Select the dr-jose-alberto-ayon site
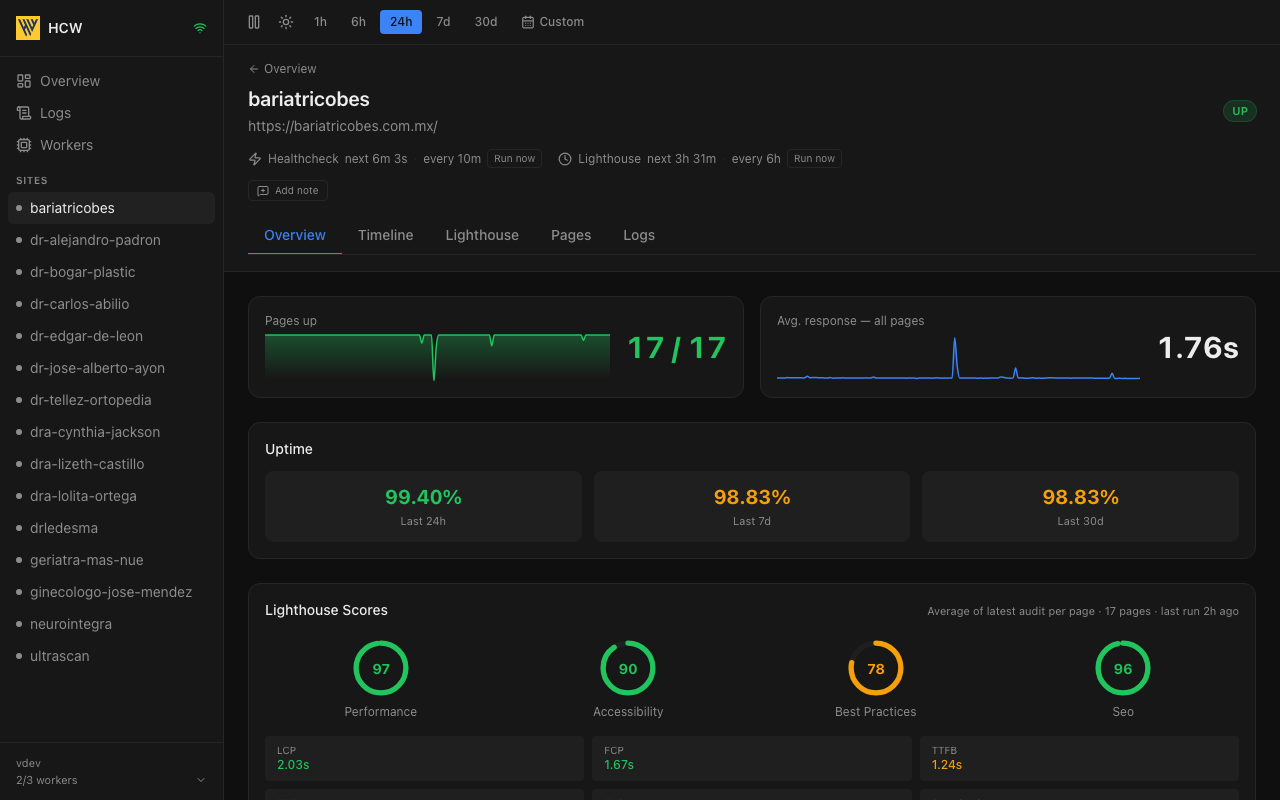 click(x=111, y=368)
